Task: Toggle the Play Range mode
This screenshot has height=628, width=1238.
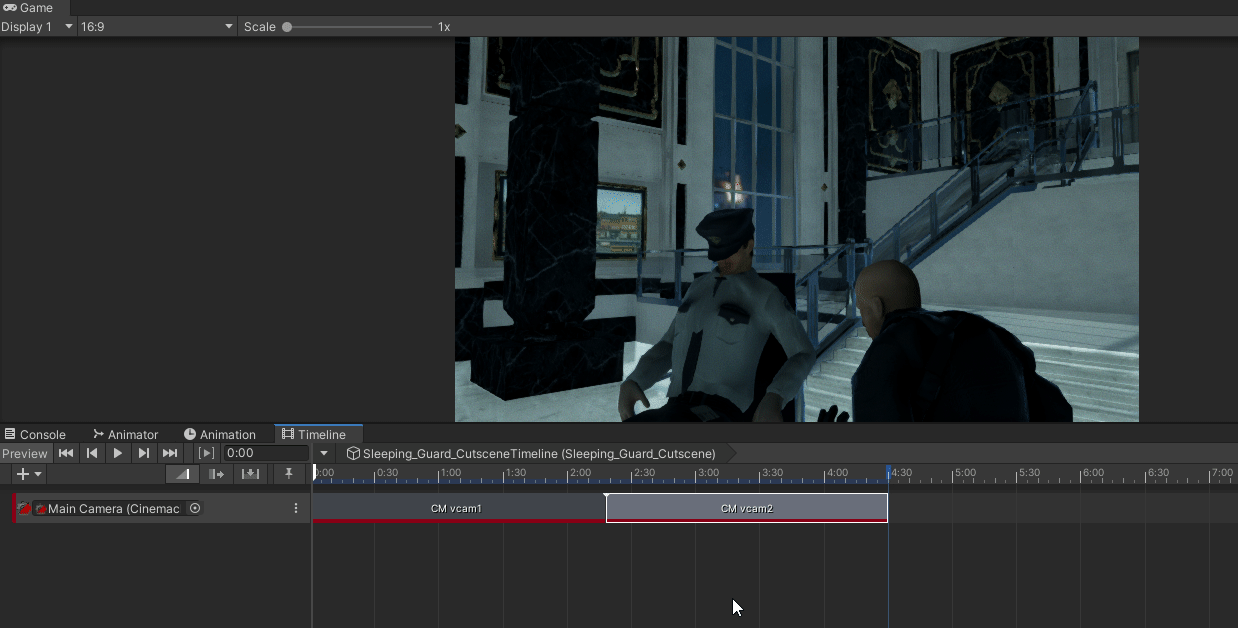Action: tap(206, 453)
